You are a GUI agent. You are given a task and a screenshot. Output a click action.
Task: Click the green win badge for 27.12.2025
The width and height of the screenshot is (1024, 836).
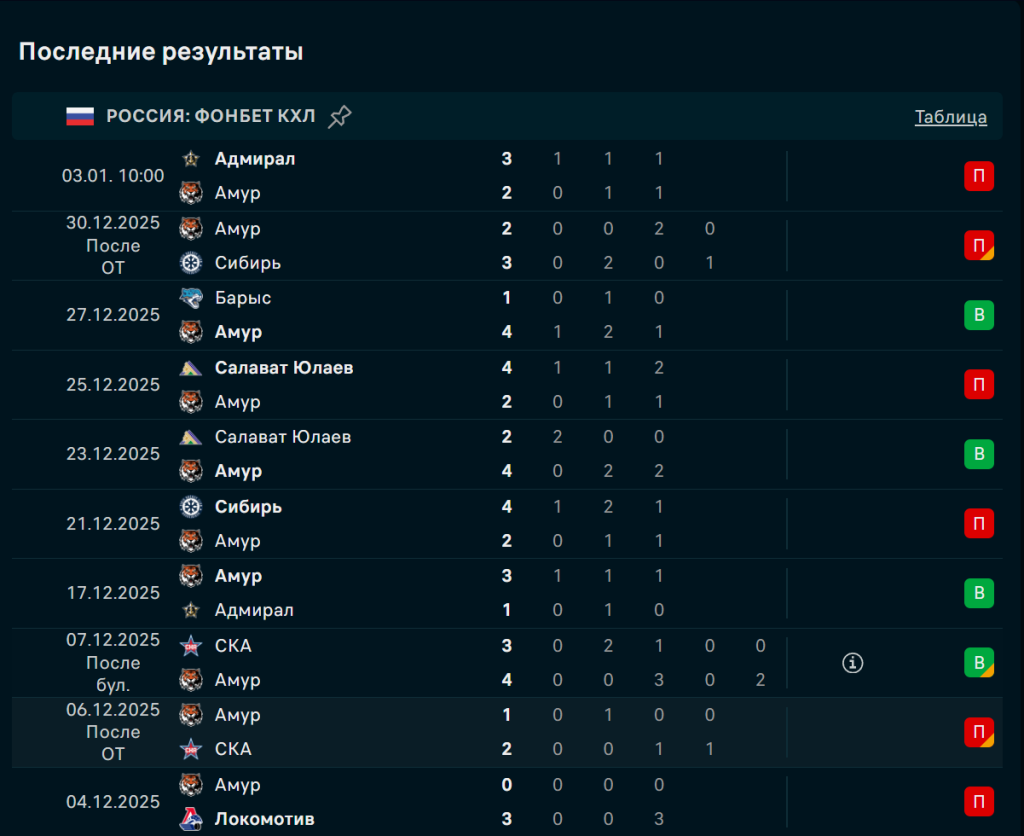pos(978,316)
